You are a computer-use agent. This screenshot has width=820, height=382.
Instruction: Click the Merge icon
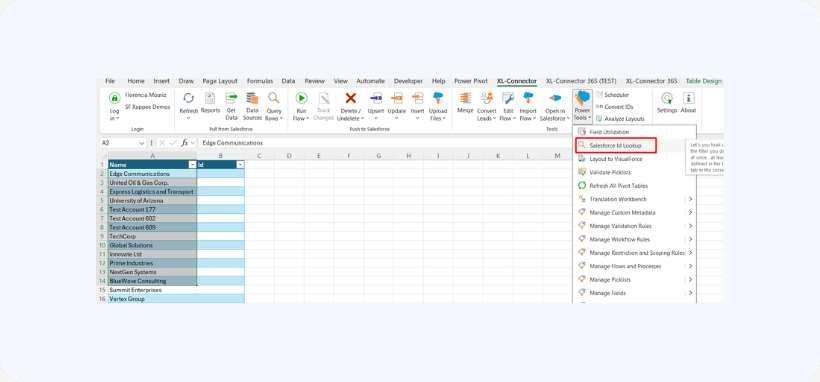[465, 98]
